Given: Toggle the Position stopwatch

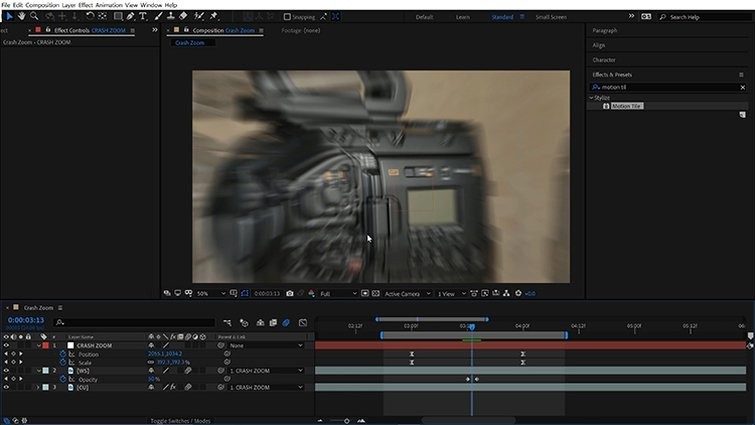Looking at the screenshot, I should click(x=63, y=354).
